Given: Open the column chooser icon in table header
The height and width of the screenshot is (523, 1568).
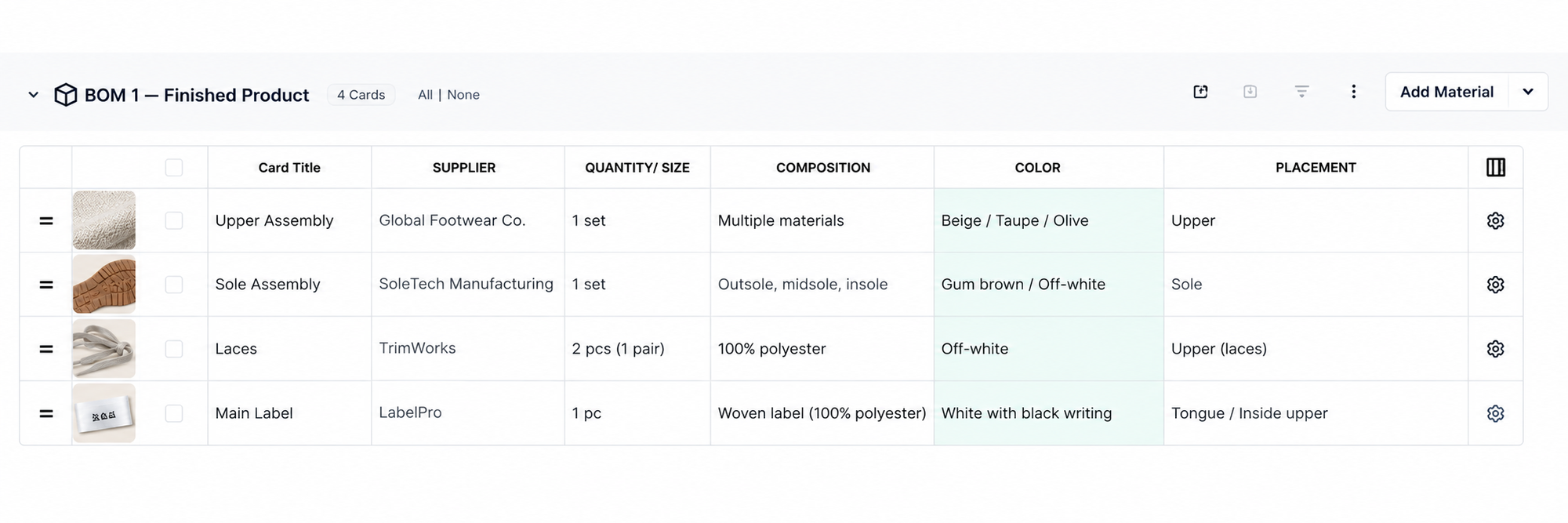Looking at the screenshot, I should (x=1496, y=167).
